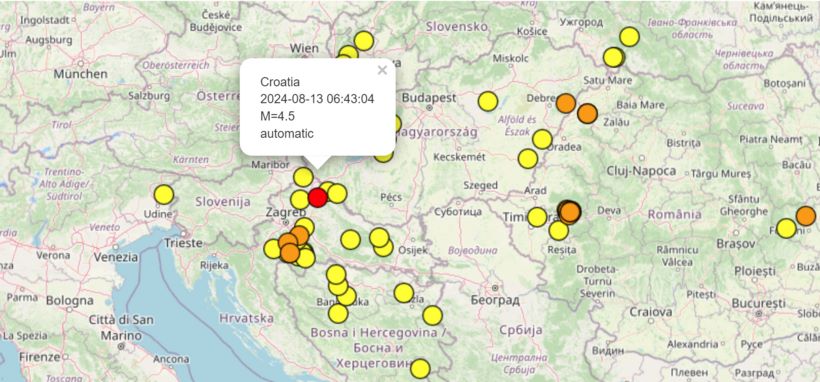Select the yellow marker at bottom near Херцеговина
This screenshot has width=820, height=382.
pos(420,368)
